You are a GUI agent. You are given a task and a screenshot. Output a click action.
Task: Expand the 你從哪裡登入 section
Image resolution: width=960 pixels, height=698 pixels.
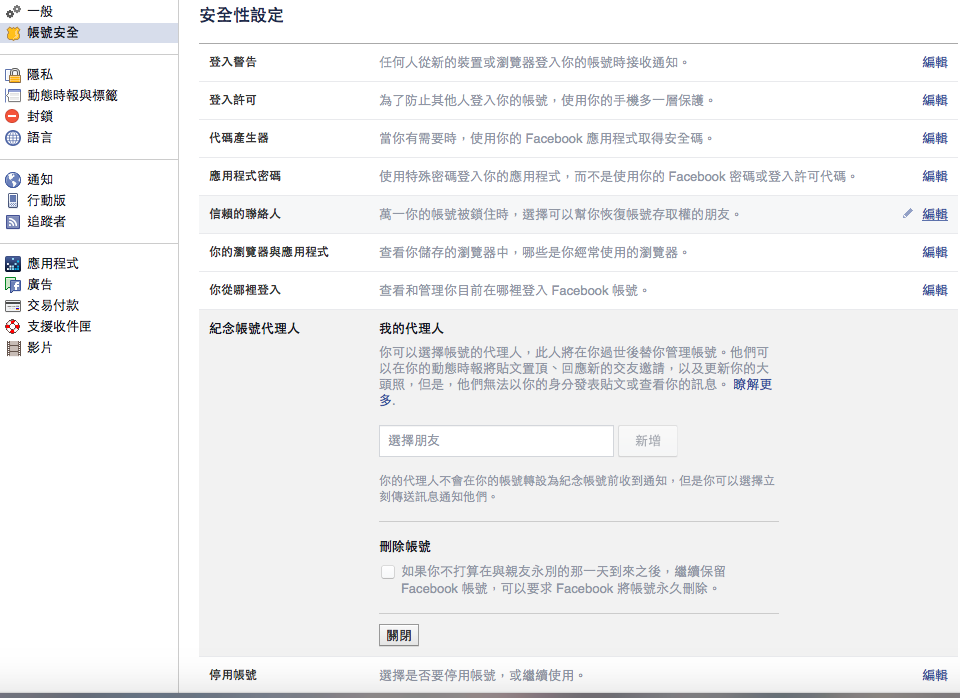(934, 290)
